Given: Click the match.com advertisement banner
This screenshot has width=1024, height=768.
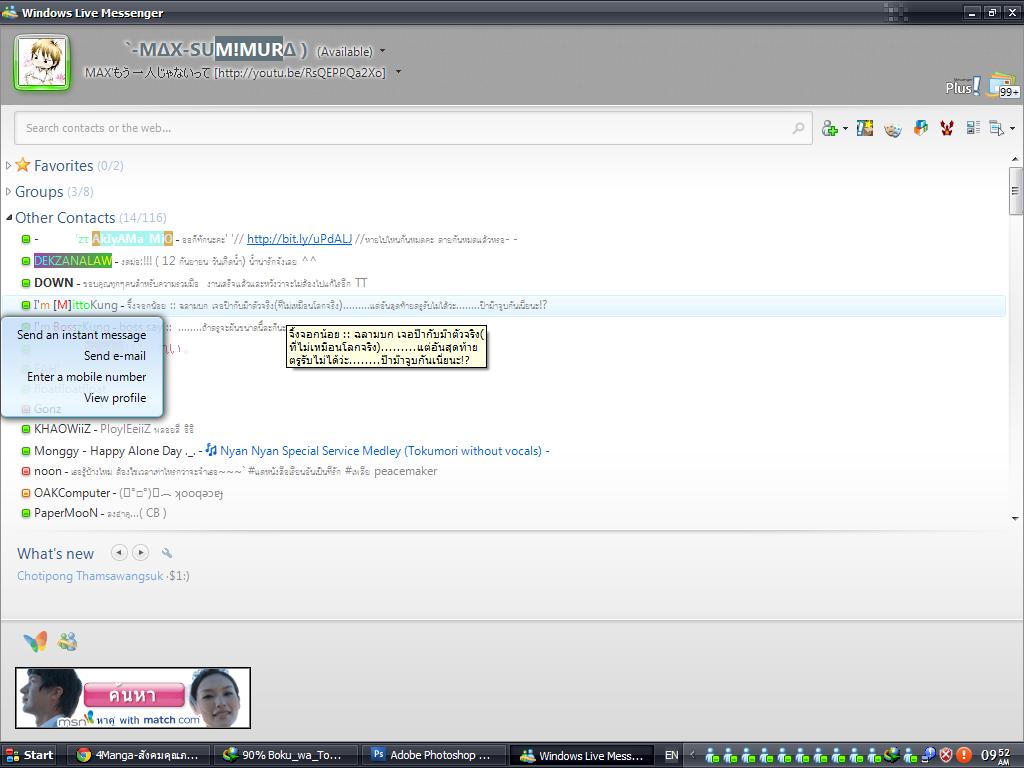Looking at the screenshot, I should click(x=133, y=697).
